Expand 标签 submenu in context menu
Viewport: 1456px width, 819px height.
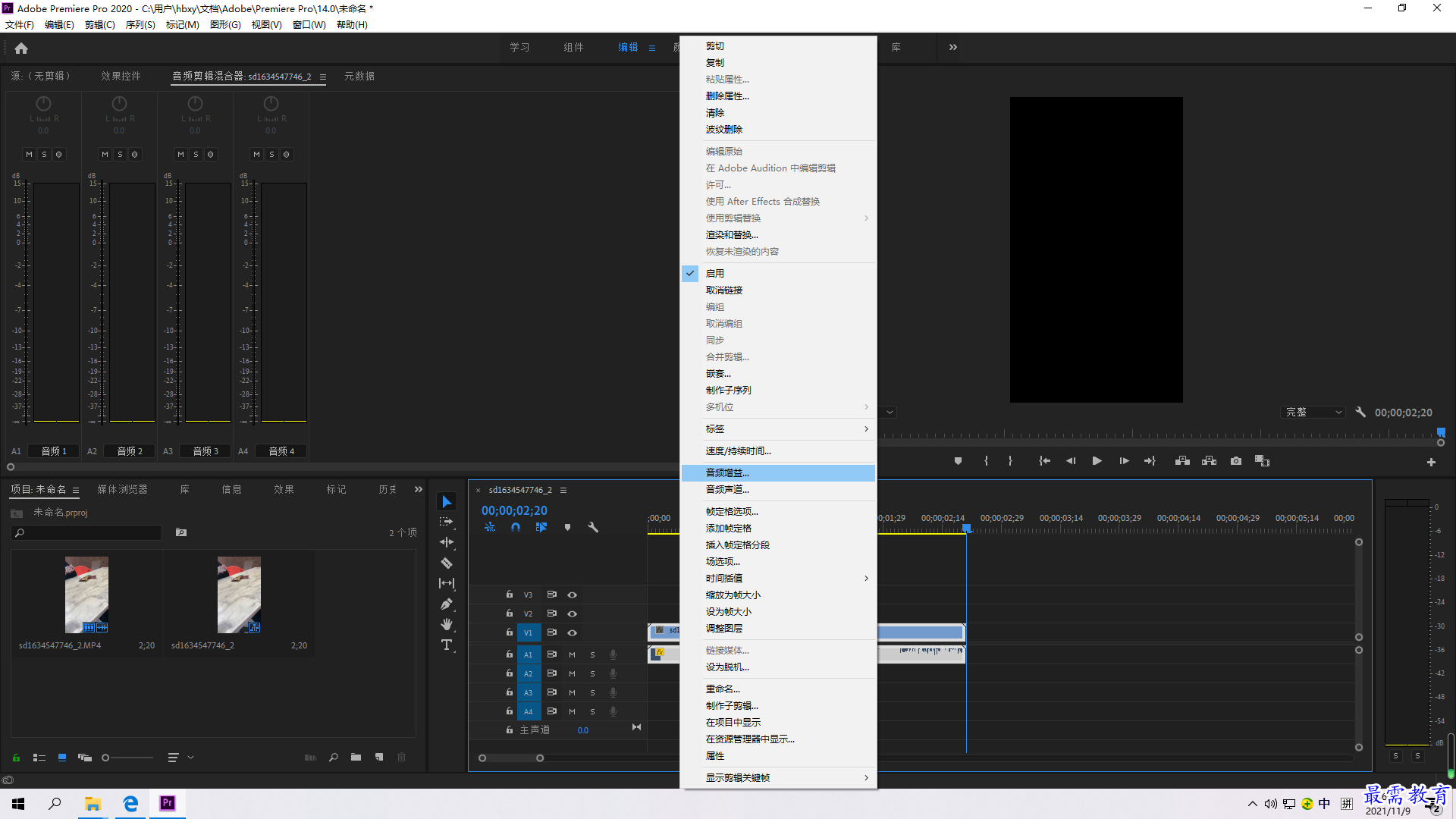click(x=779, y=429)
